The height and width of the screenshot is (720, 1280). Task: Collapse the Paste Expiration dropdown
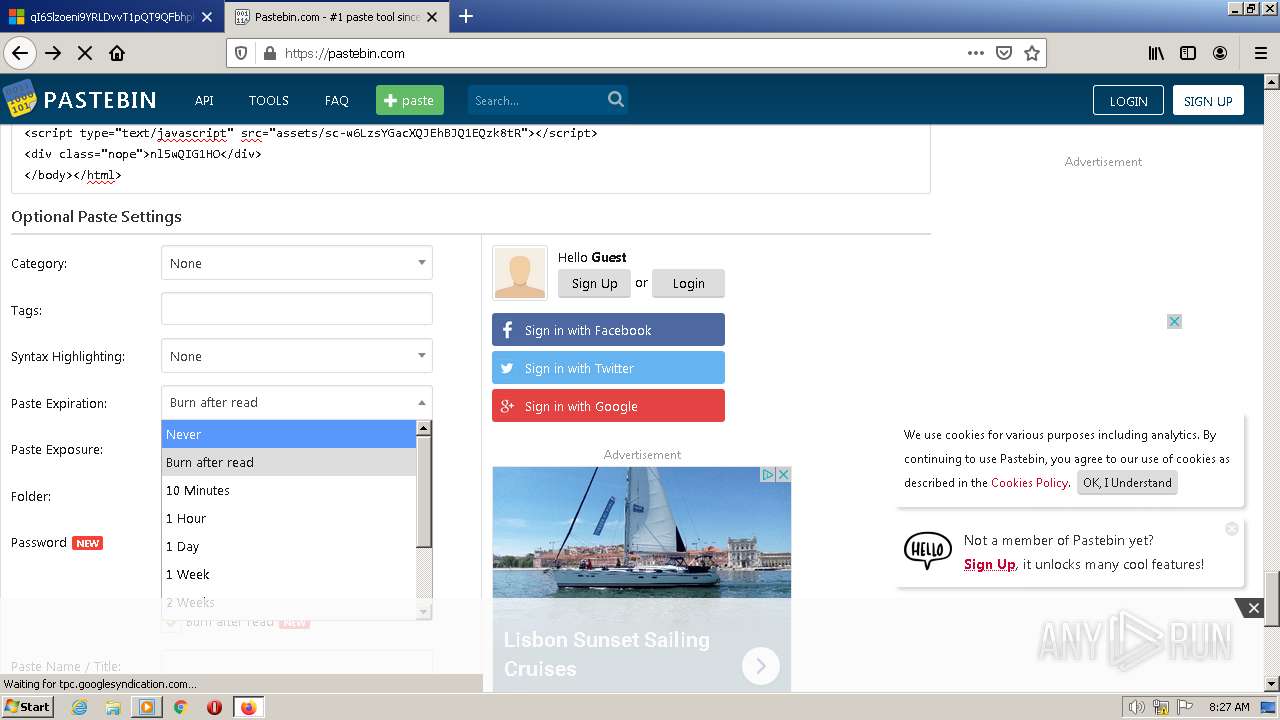click(x=297, y=402)
